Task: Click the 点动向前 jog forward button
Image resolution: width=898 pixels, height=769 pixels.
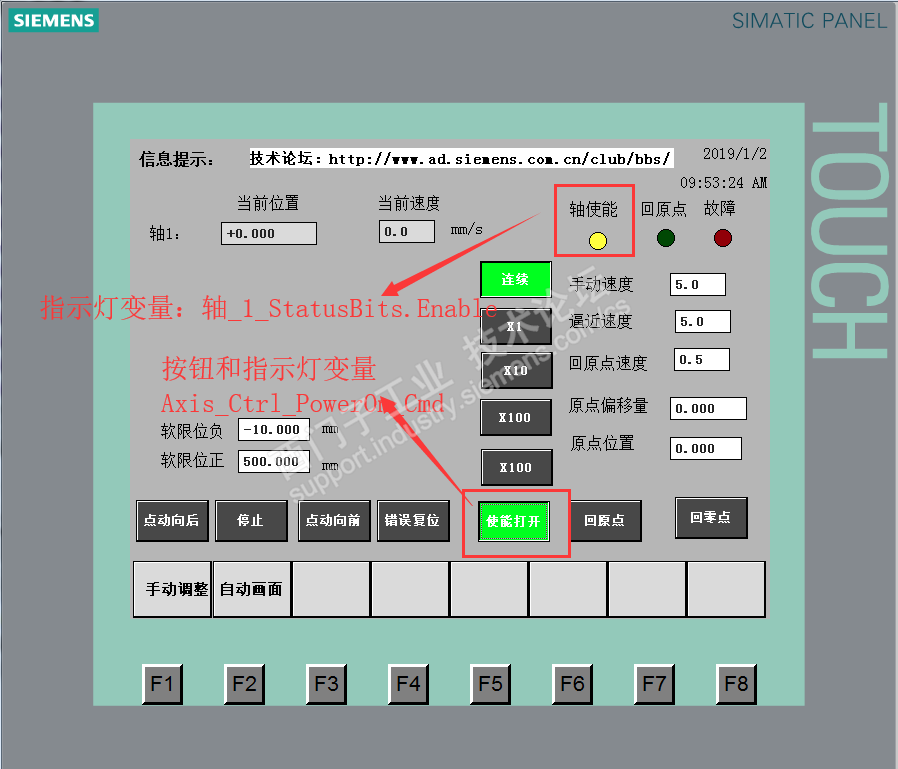Action: [x=334, y=520]
